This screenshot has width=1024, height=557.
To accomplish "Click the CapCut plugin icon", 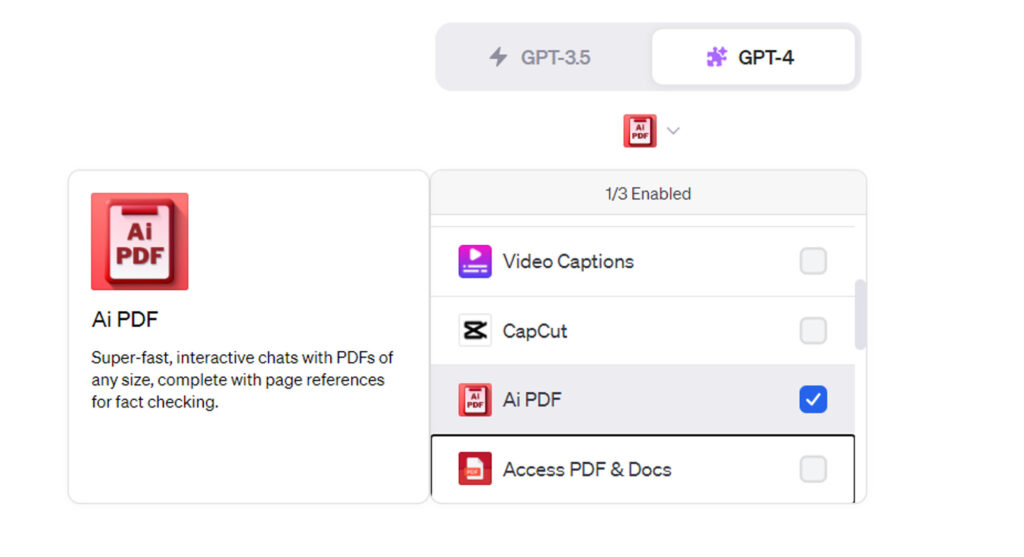I will click(475, 331).
